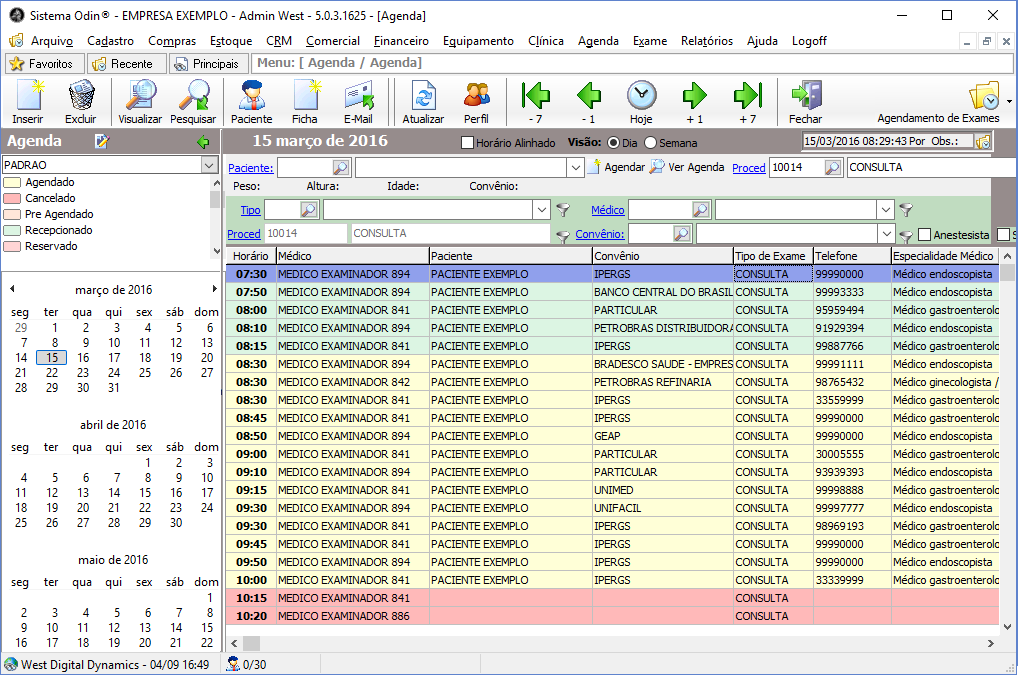This screenshot has height=675, width=1018.
Task: Click the Tipo link label
Action: 250,210
